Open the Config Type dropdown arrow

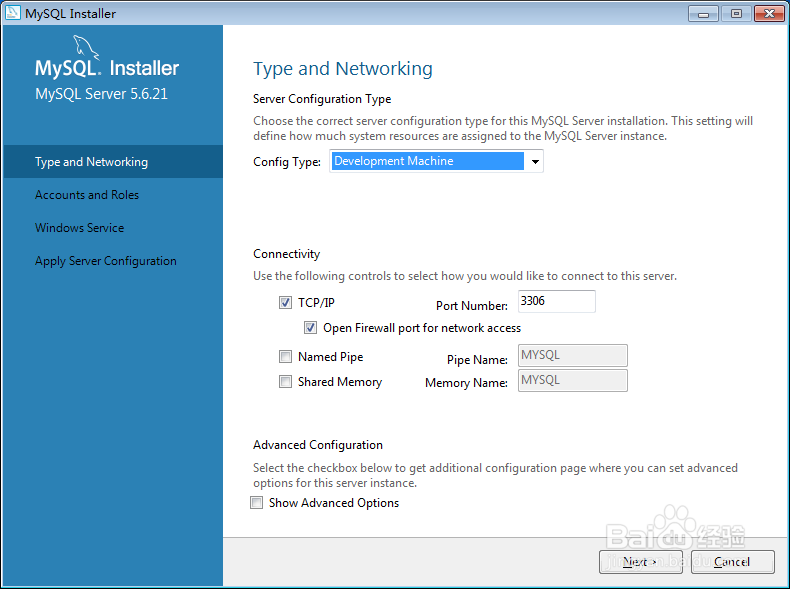pyautogui.click(x=535, y=162)
